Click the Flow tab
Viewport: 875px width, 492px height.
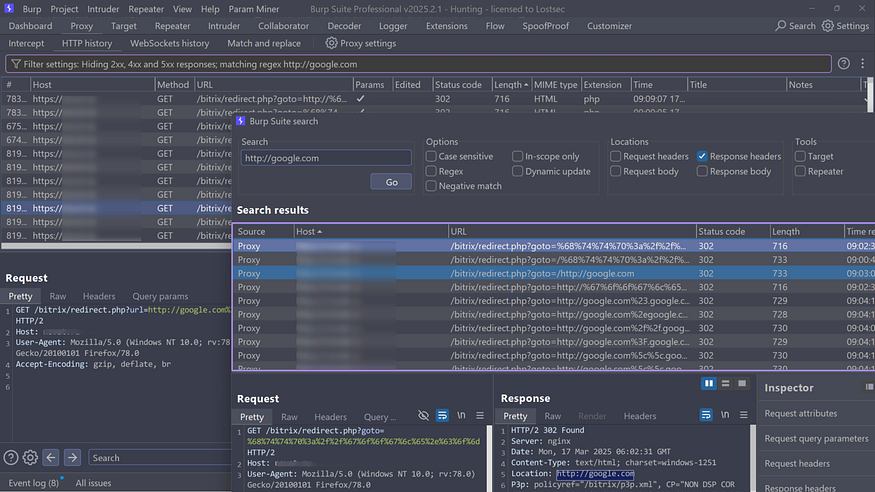(x=495, y=26)
